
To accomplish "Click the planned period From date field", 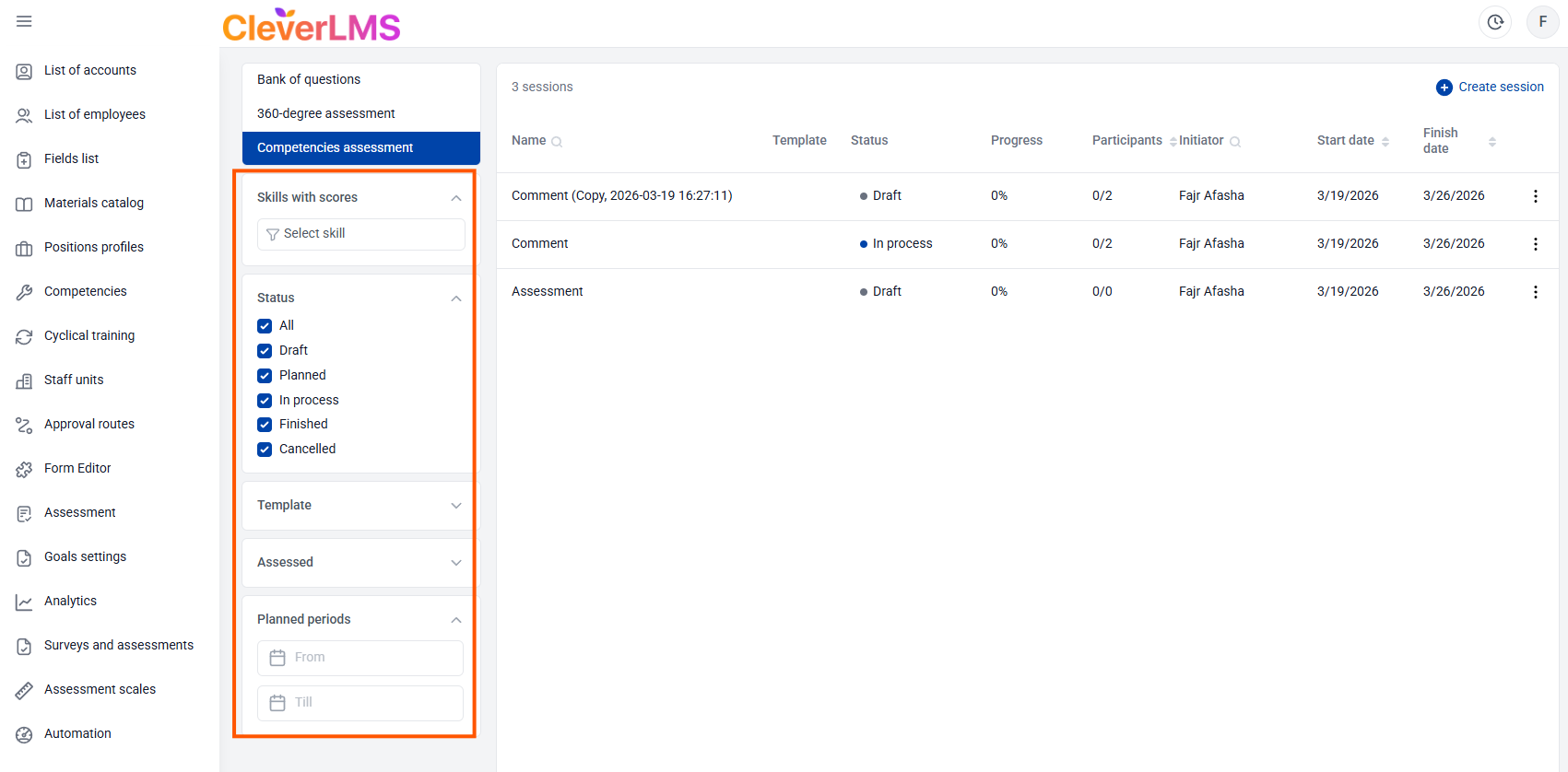I will pyautogui.click(x=360, y=658).
